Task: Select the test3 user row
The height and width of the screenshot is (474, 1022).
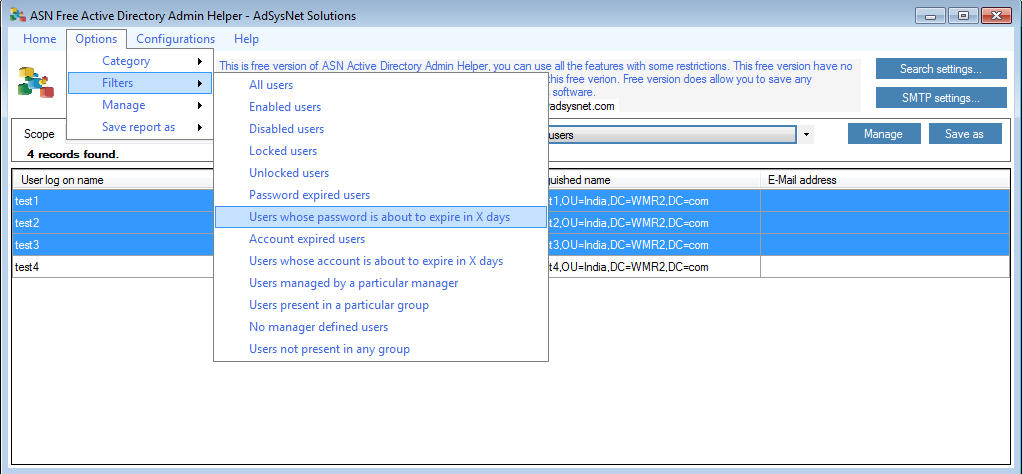Action: pos(114,245)
